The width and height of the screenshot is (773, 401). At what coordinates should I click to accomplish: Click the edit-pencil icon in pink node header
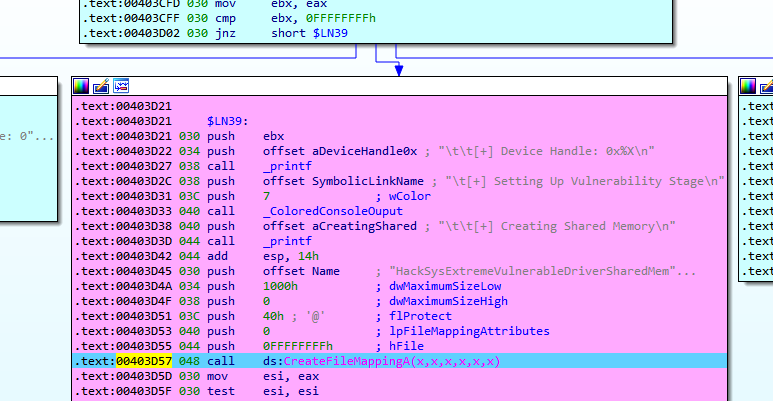[102, 86]
